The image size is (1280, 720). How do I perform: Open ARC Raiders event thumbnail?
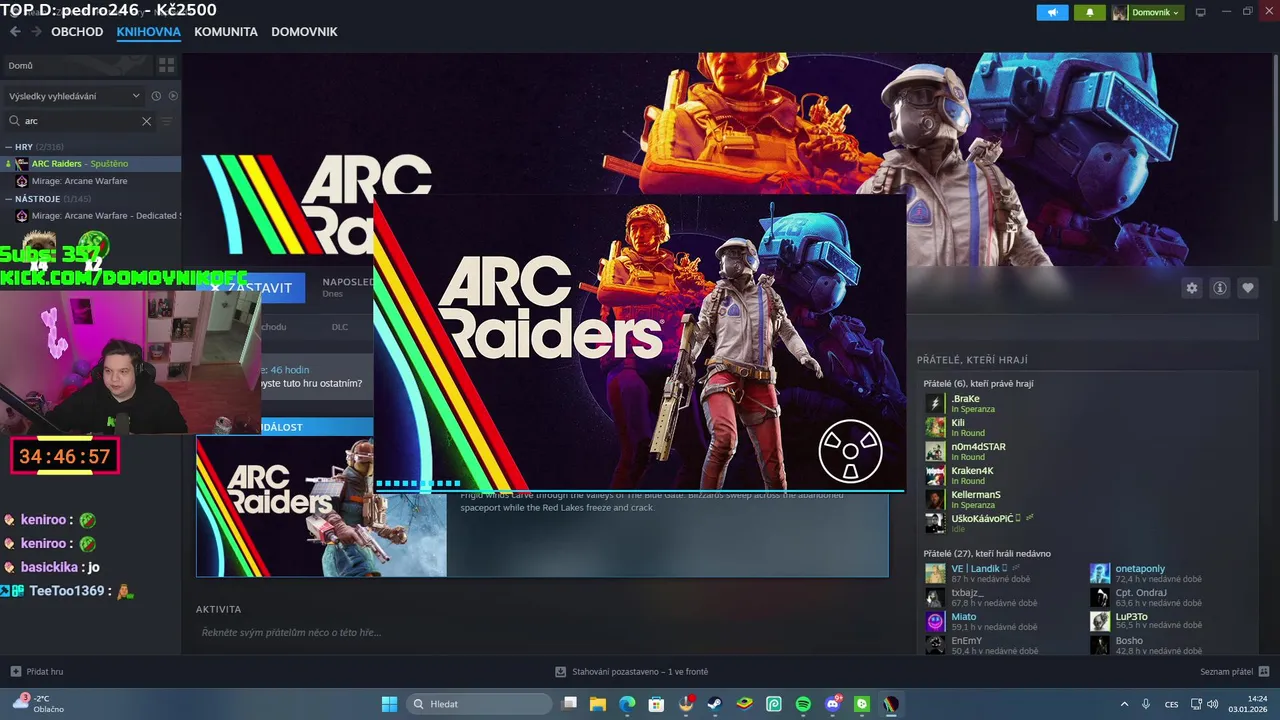click(x=321, y=506)
